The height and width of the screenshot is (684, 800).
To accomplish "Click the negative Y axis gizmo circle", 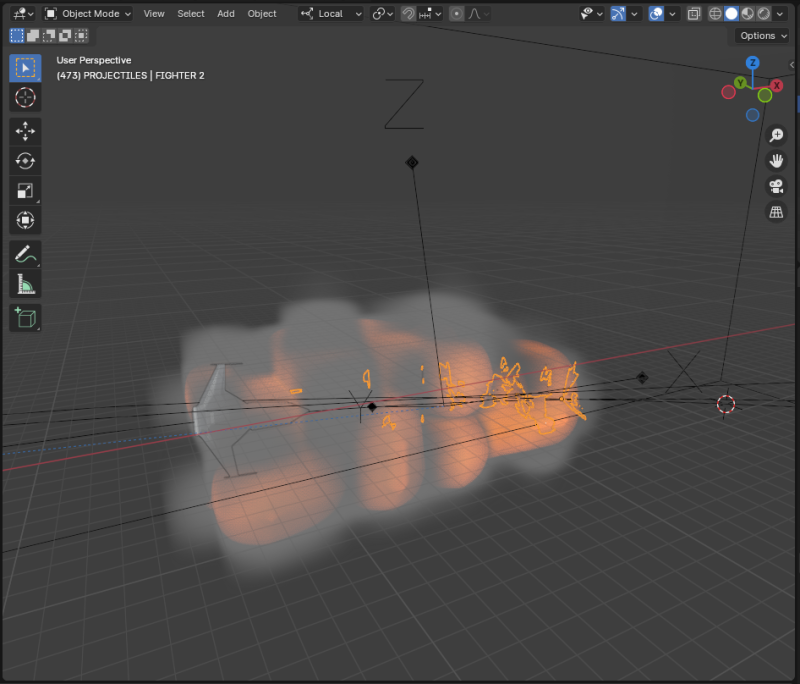I will [764, 95].
